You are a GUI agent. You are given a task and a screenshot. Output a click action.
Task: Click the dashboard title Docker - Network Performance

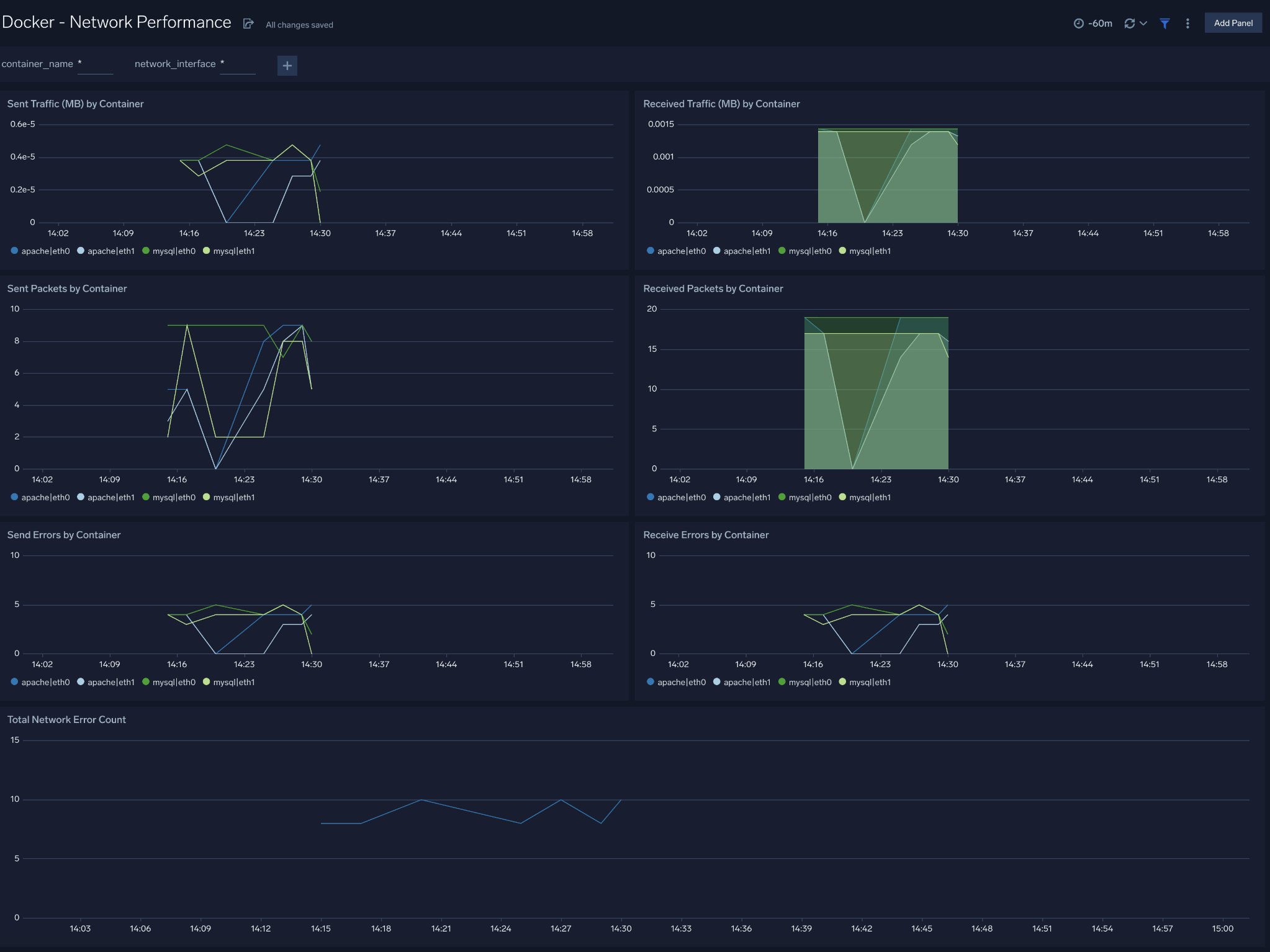pyautogui.click(x=117, y=22)
